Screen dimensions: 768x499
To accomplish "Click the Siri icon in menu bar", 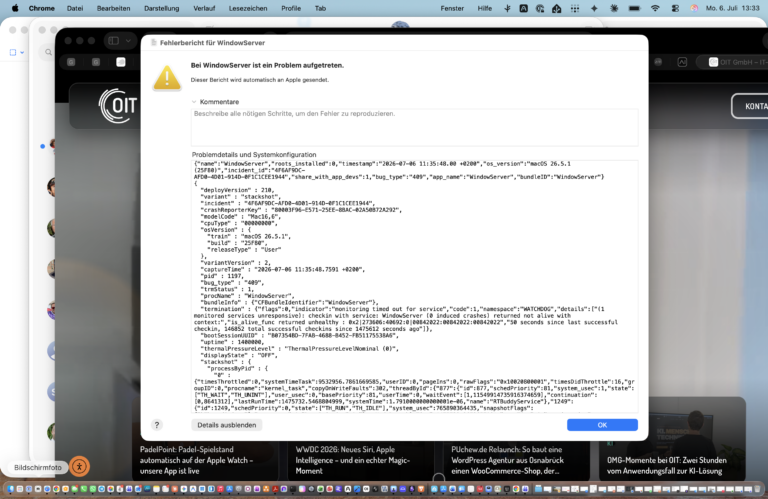I will (x=694, y=8).
